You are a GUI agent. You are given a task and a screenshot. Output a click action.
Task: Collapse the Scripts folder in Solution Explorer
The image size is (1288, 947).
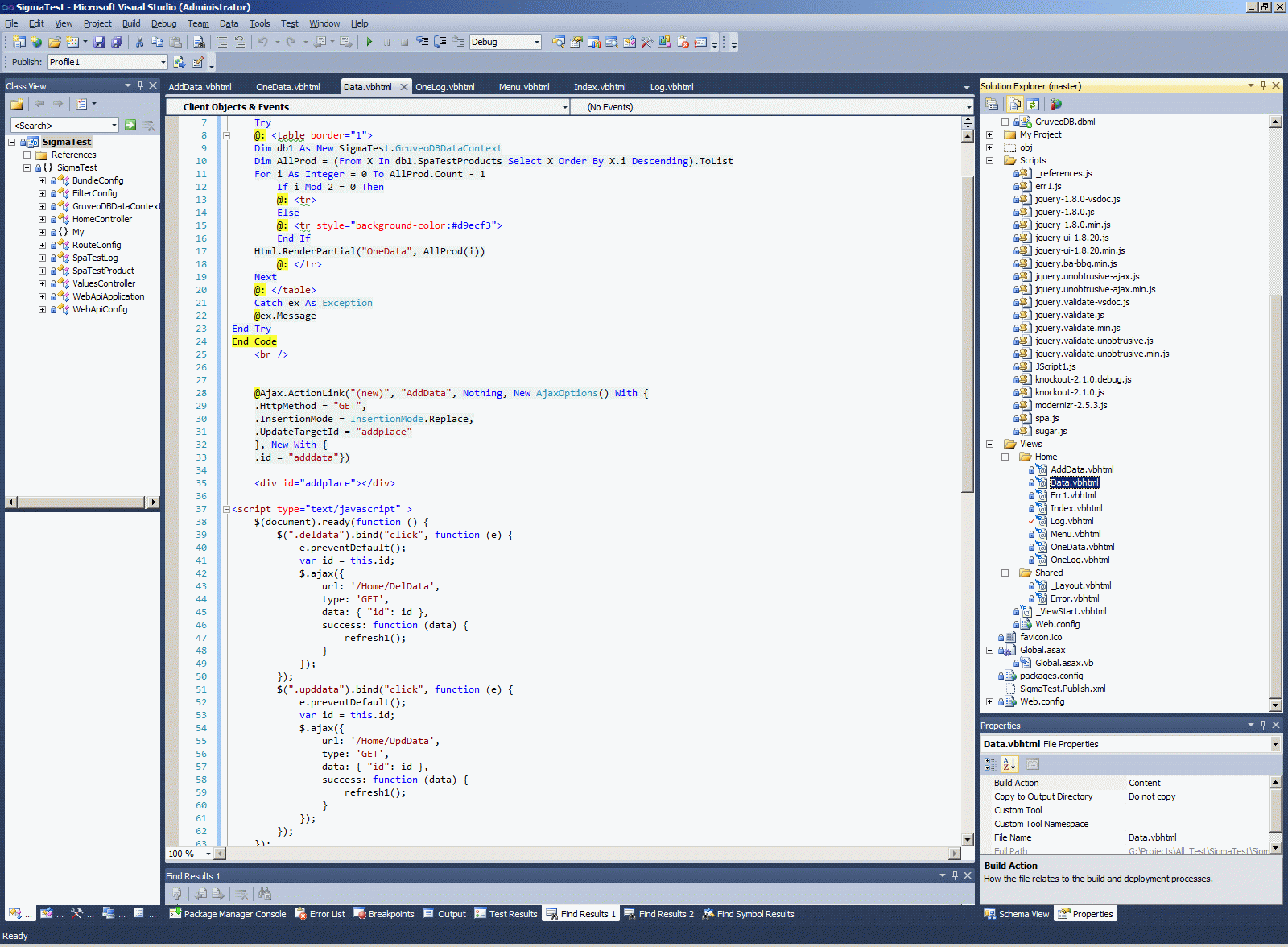pyautogui.click(x=990, y=160)
